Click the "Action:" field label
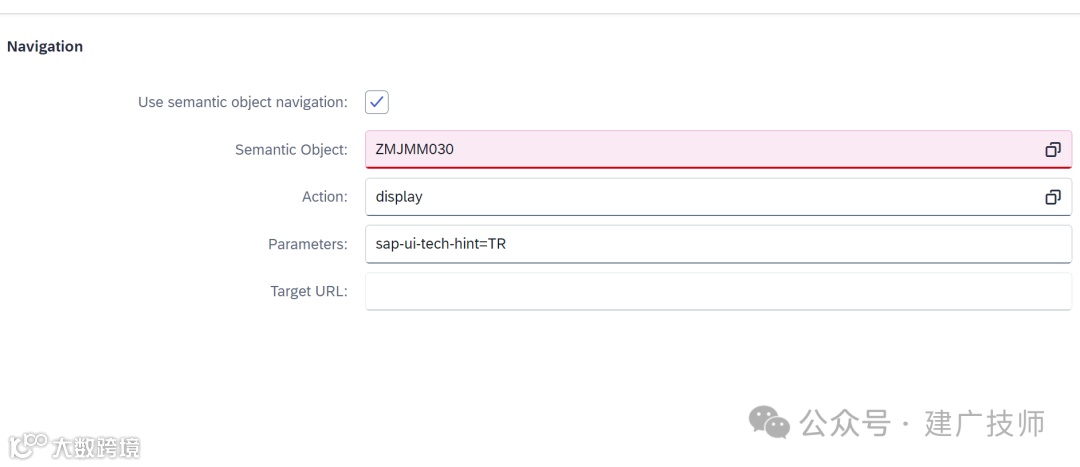1080x467 pixels. (324, 197)
